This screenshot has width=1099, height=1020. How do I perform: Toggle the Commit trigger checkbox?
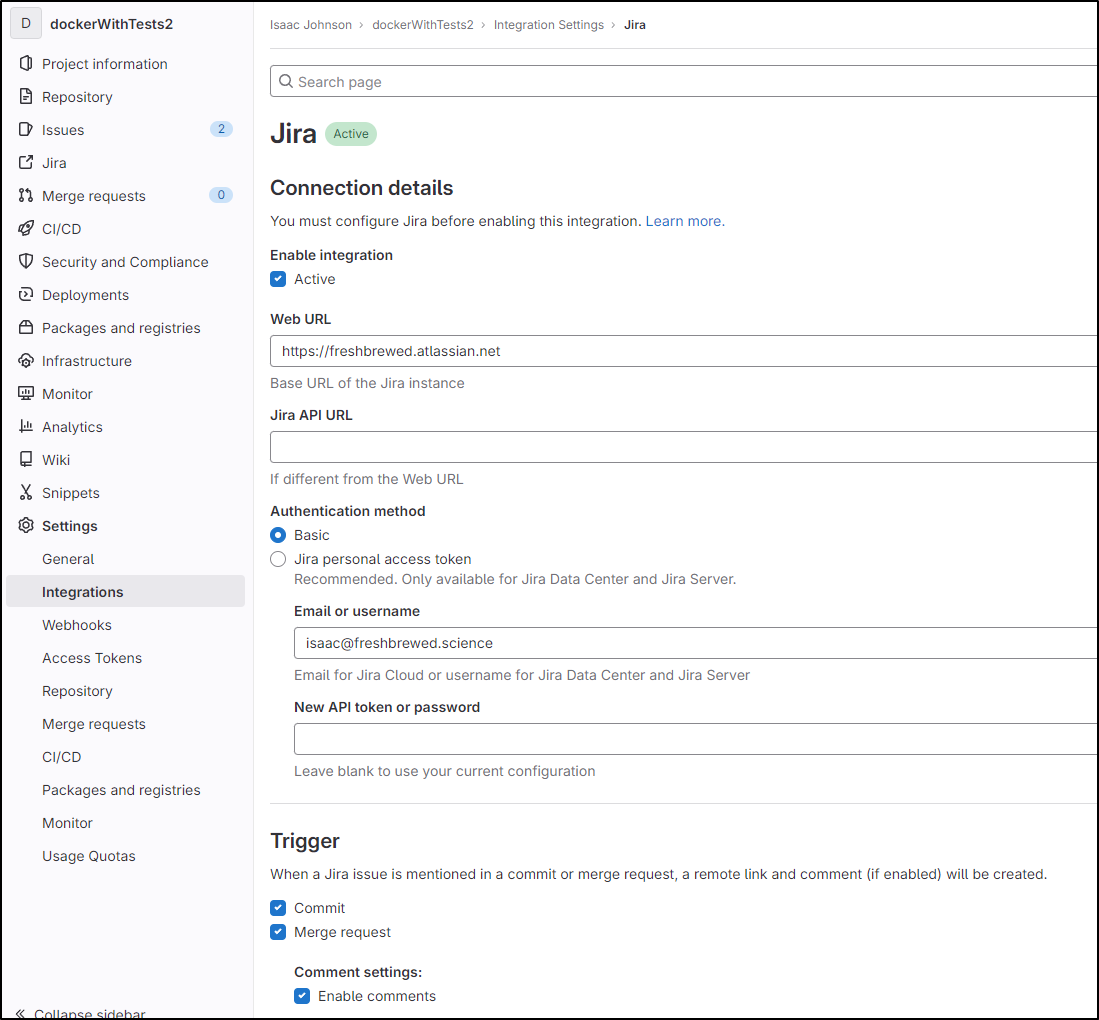(x=278, y=908)
